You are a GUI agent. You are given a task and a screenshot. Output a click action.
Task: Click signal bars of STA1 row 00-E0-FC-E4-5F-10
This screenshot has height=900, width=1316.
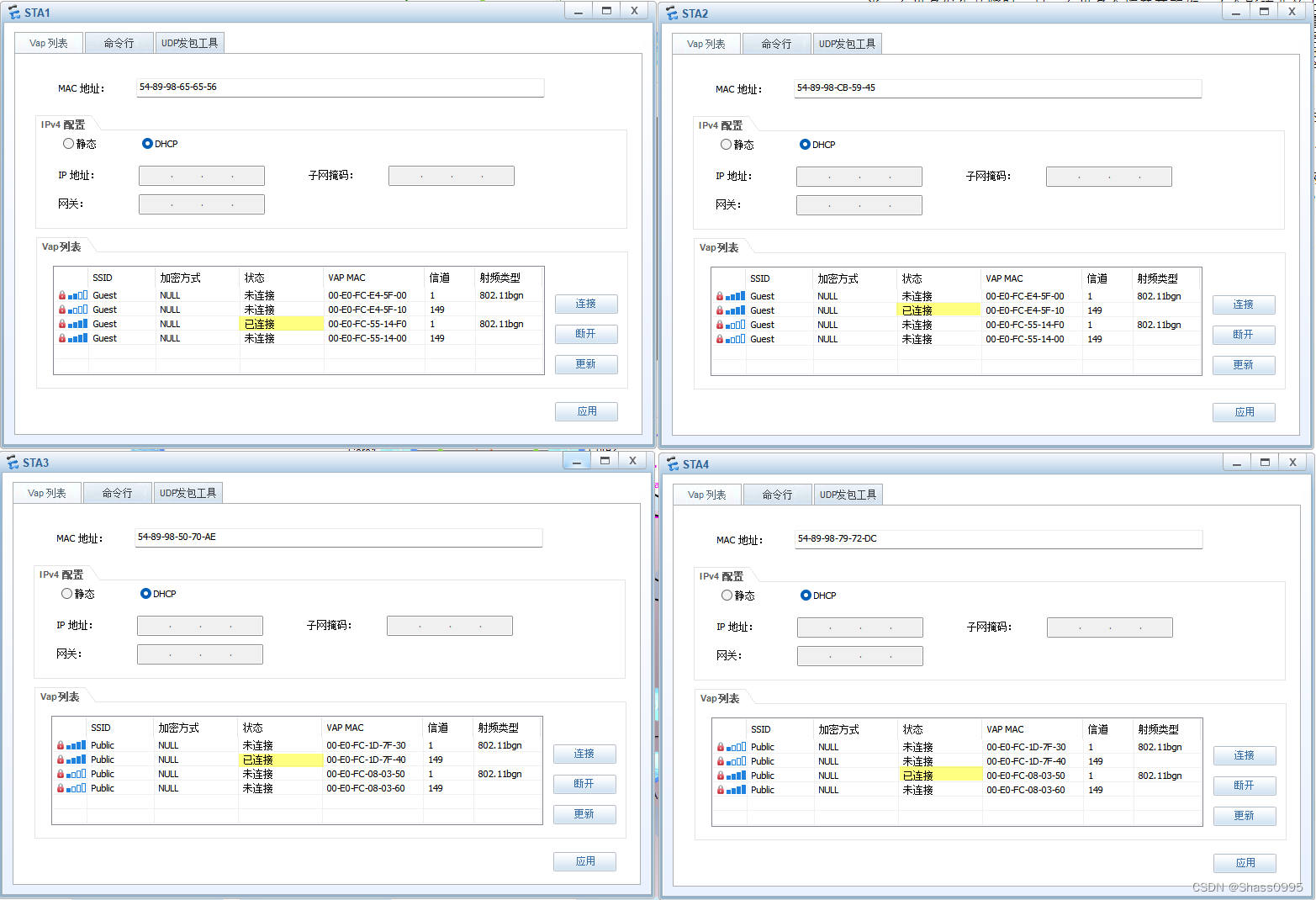78,310
